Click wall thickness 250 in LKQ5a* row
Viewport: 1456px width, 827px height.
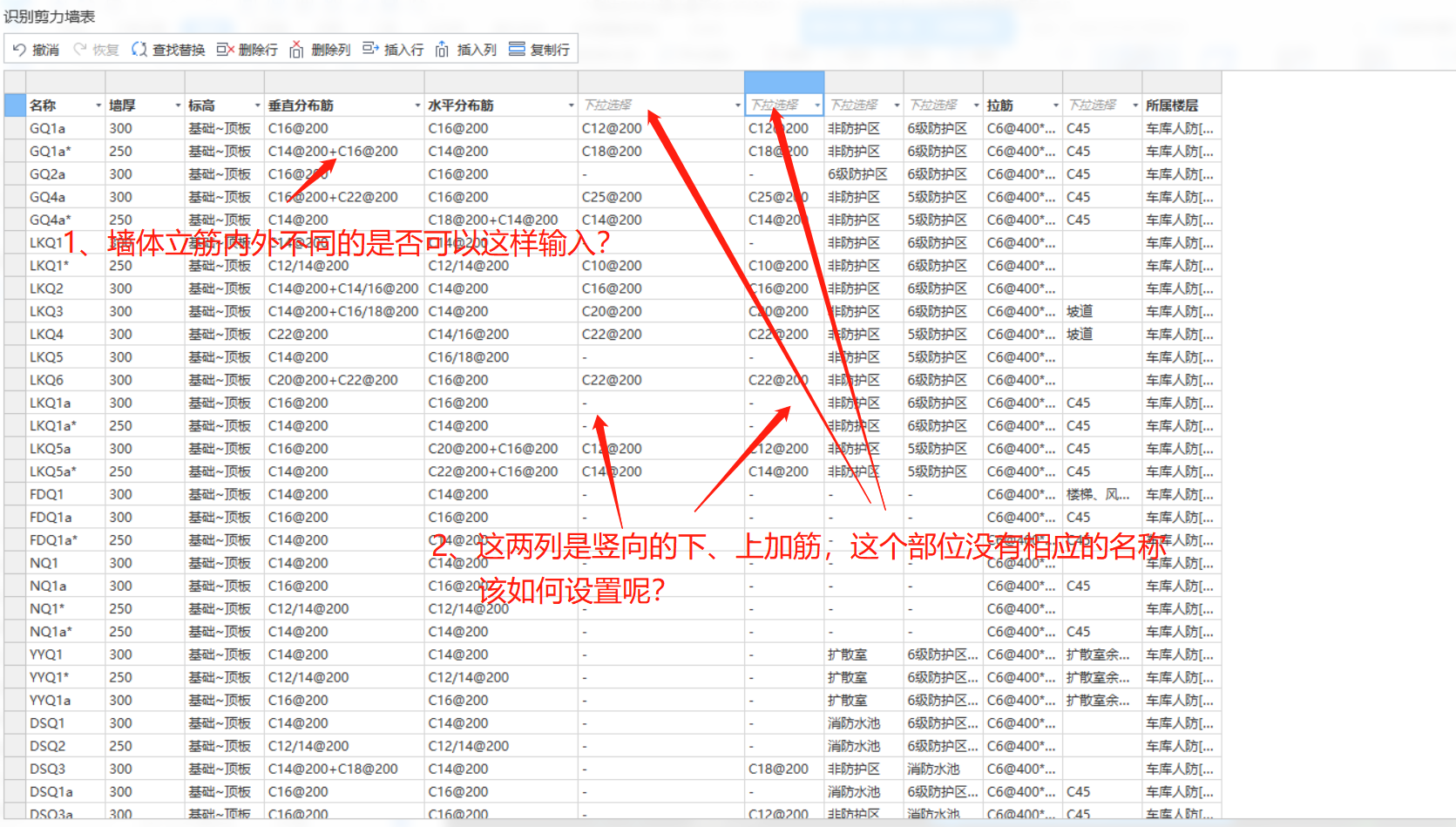point(145,471)
